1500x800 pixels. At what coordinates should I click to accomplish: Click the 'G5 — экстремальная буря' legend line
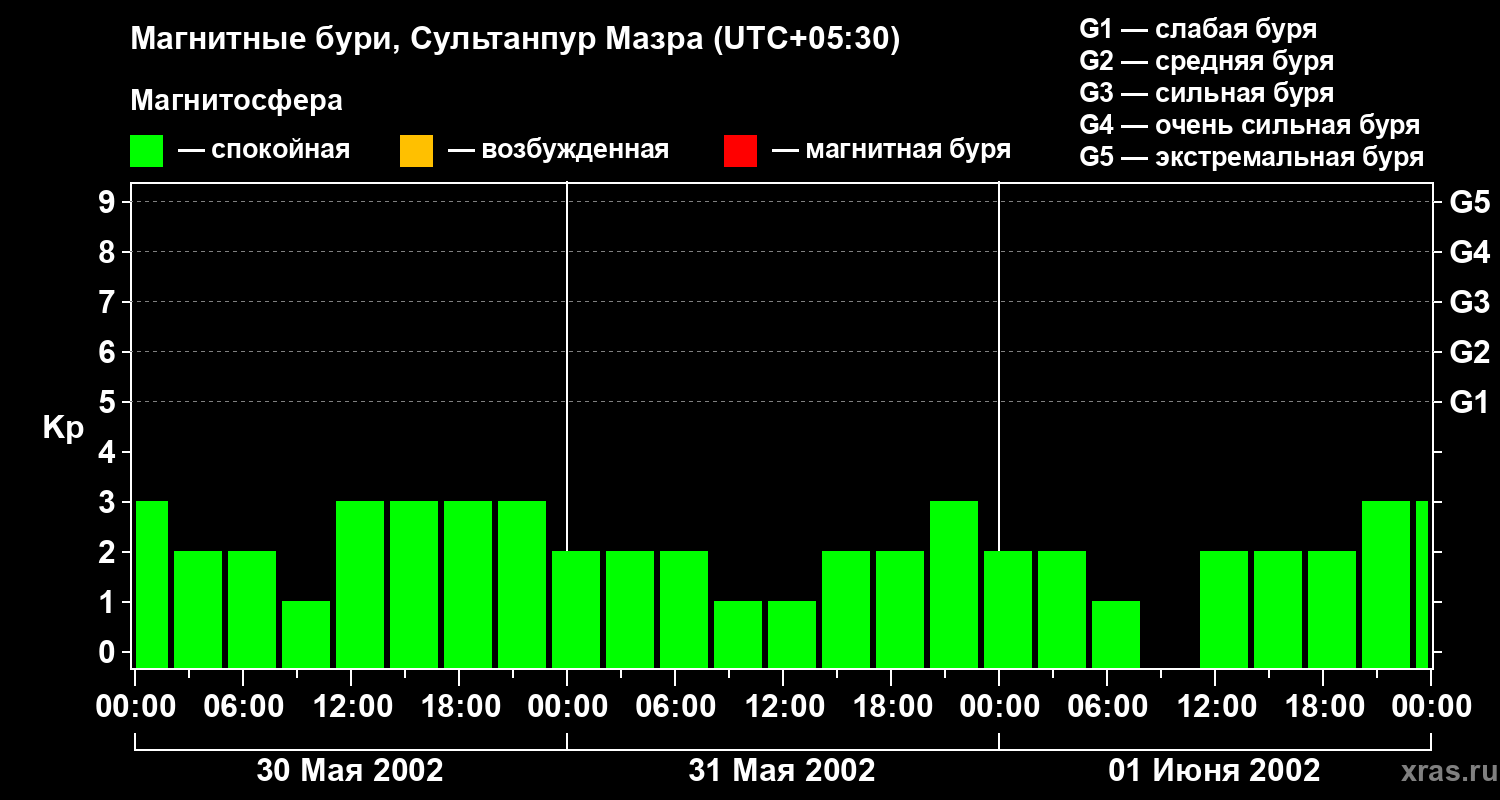click(1252, 157)
